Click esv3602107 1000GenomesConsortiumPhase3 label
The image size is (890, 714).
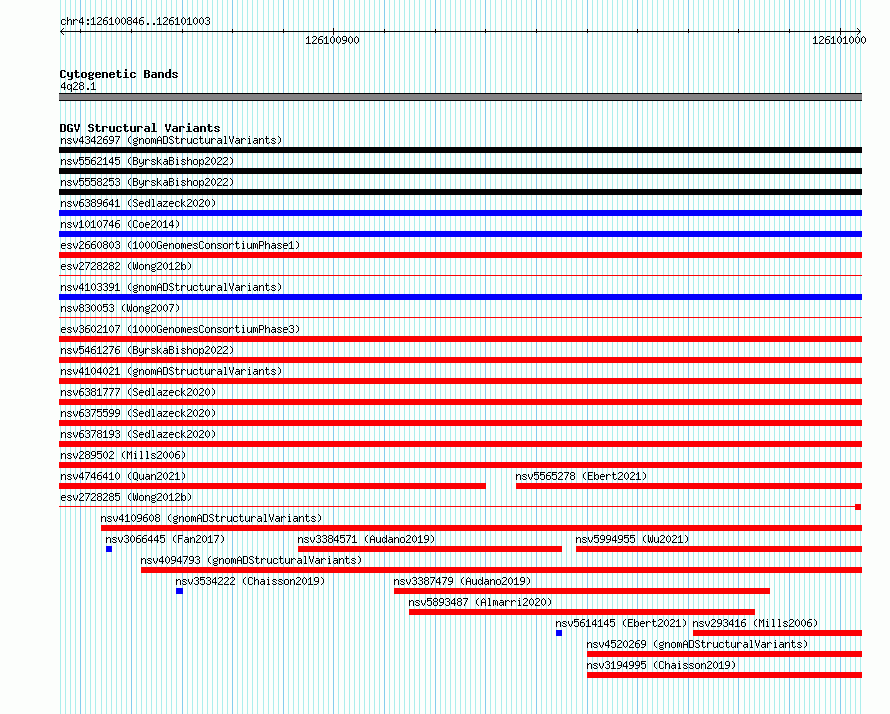point(180,329)
